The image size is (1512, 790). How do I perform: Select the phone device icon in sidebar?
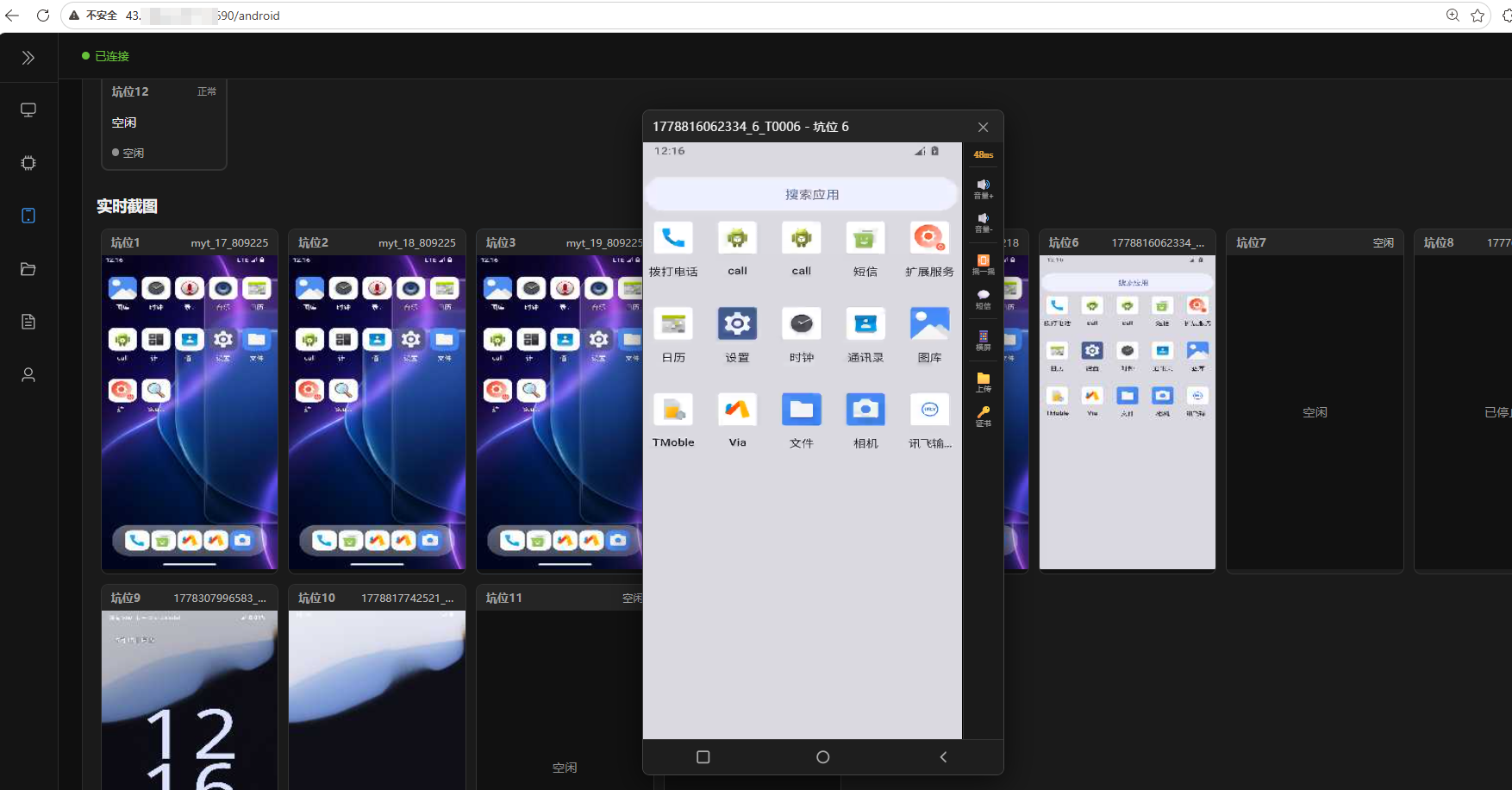28,216
